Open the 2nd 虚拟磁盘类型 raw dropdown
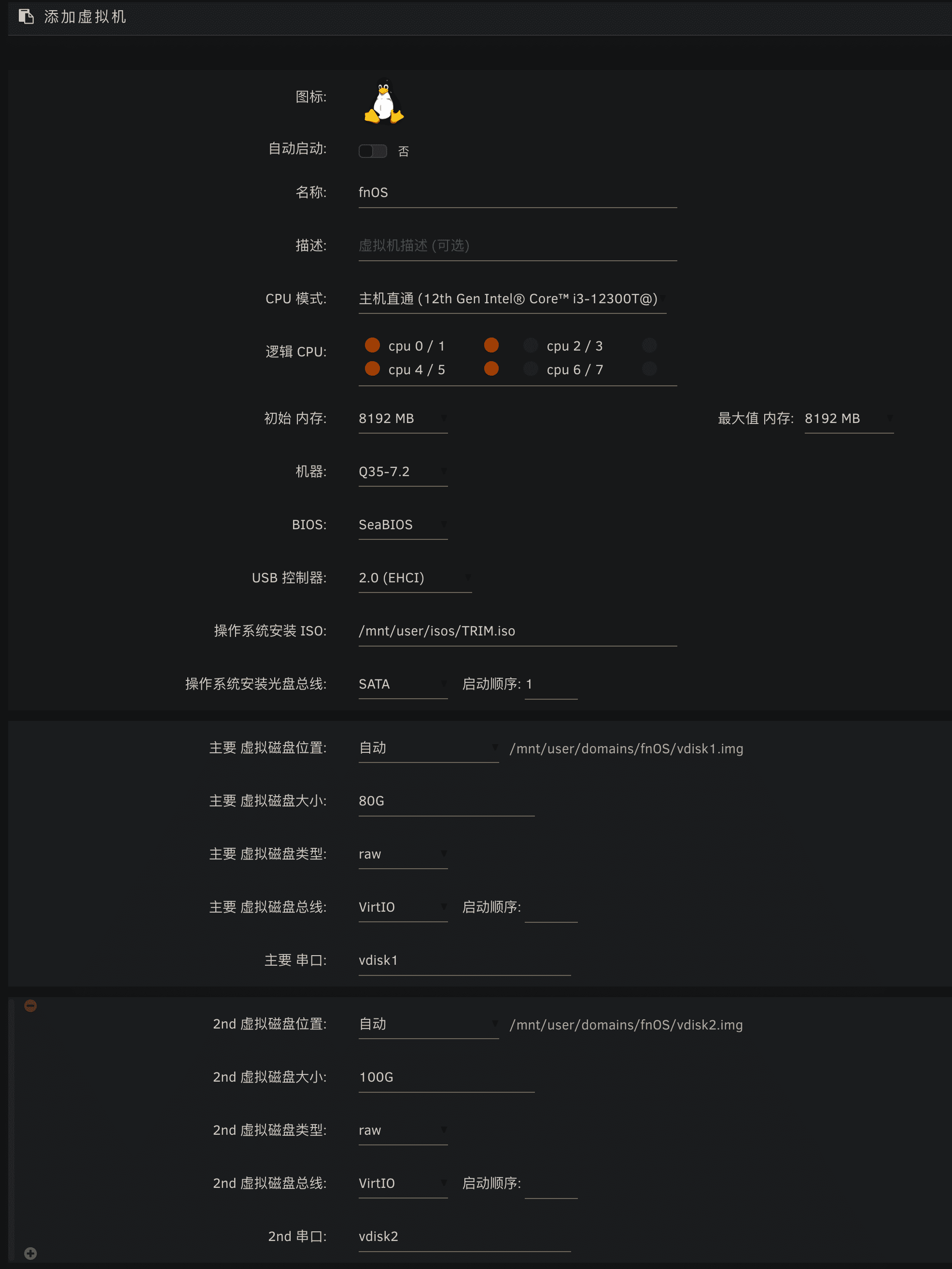 pos(403,1131)
